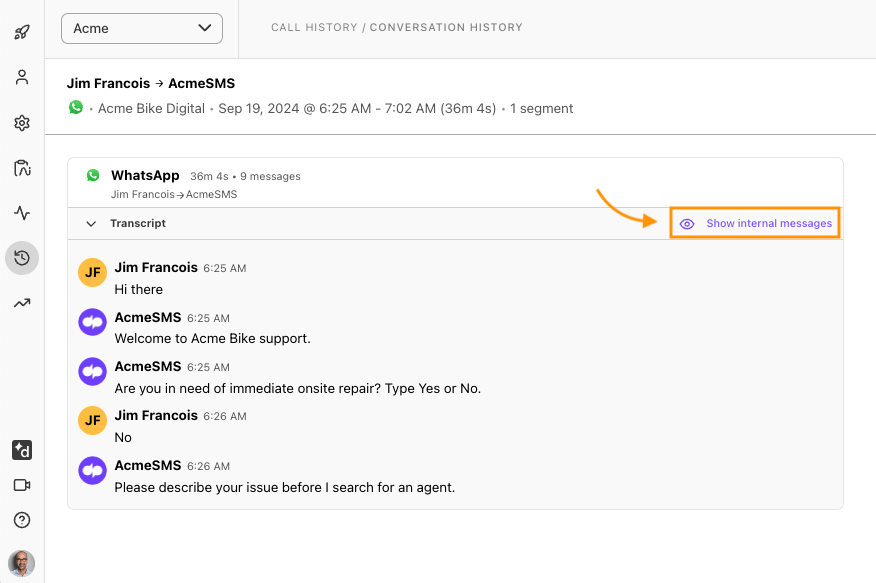Open the coaching playbook sidebar icon
Image resolution: width=876 pixels, height=583 pixels.
tap(22, 168)
